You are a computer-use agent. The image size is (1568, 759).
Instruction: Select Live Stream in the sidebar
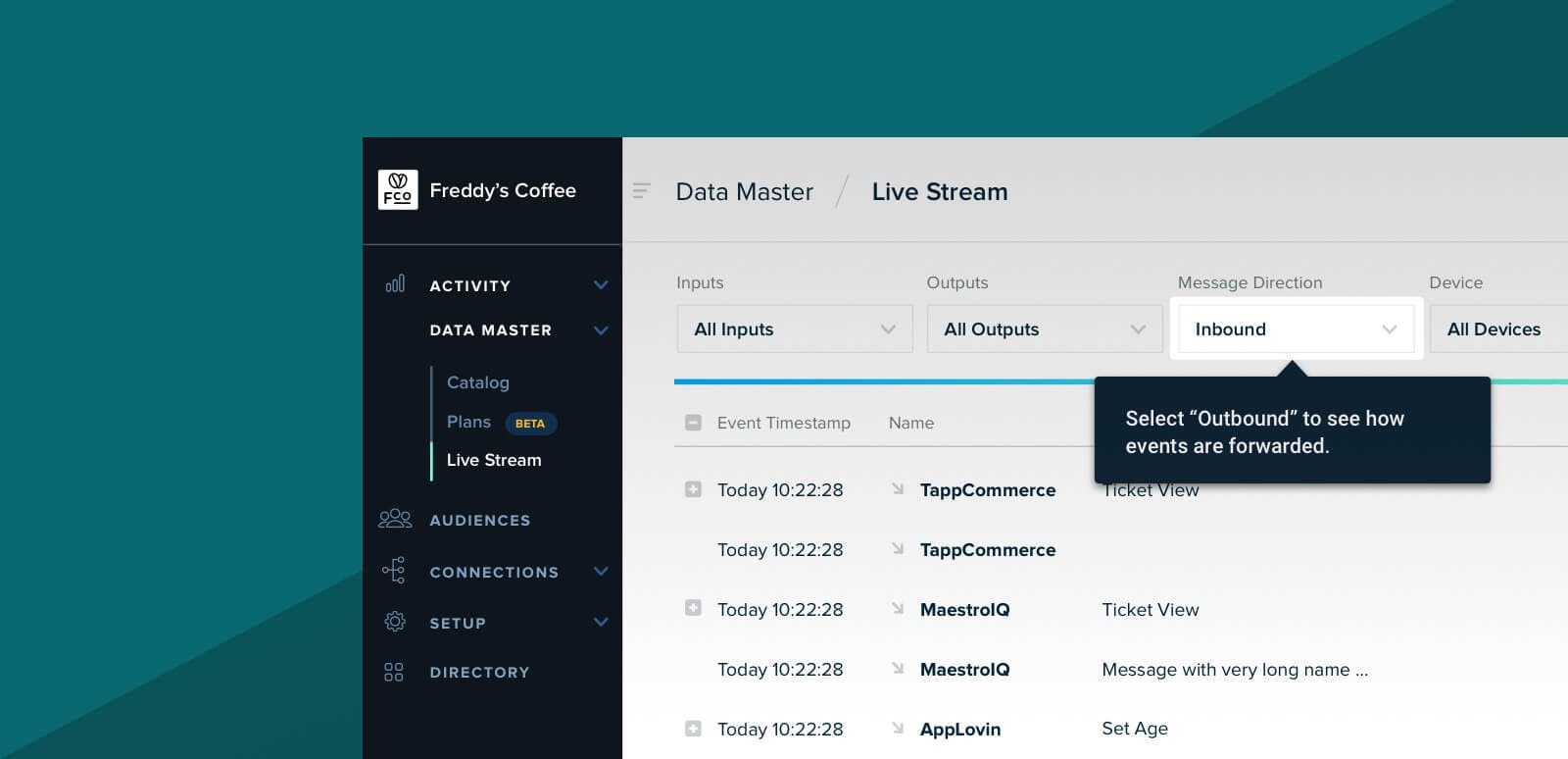[494, 460]
